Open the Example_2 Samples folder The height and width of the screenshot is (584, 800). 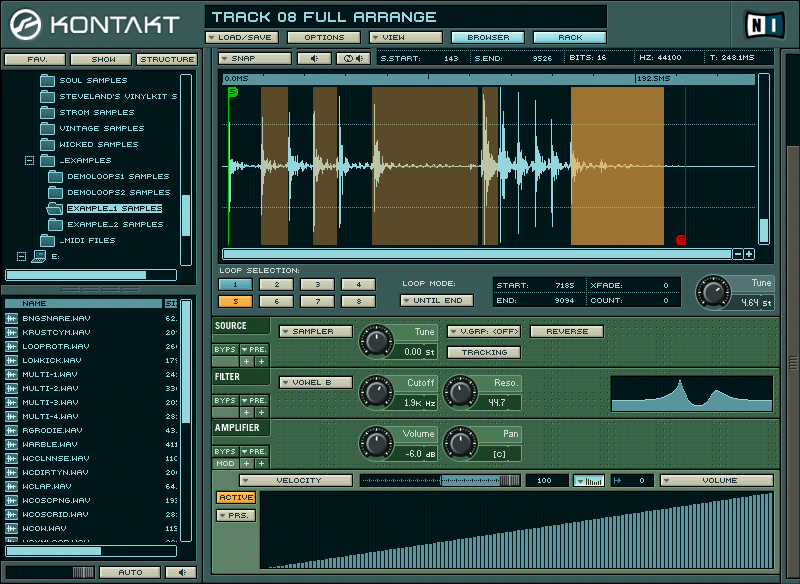pyautogui.click(x=115, y=224)
